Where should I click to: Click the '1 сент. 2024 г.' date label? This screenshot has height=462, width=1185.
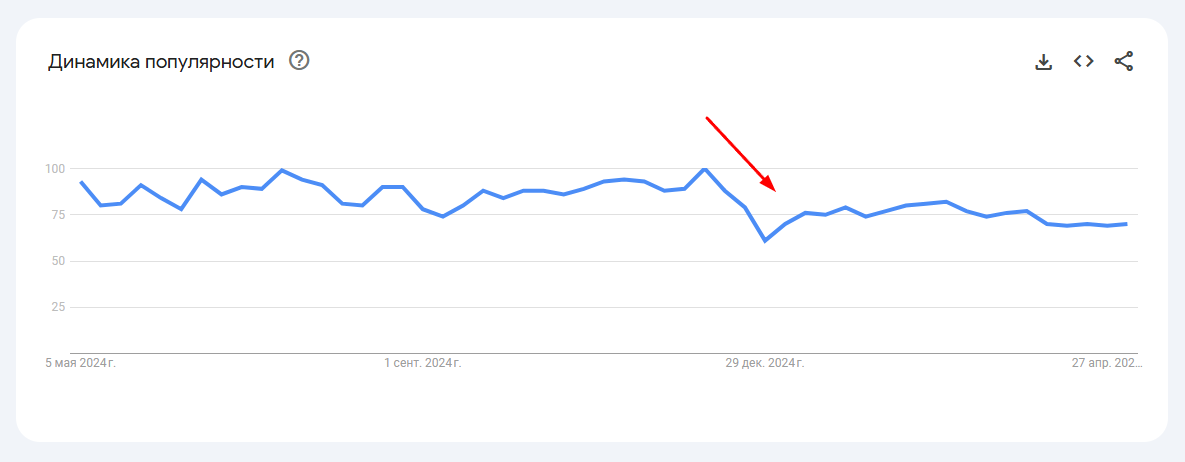coord(422,363)
